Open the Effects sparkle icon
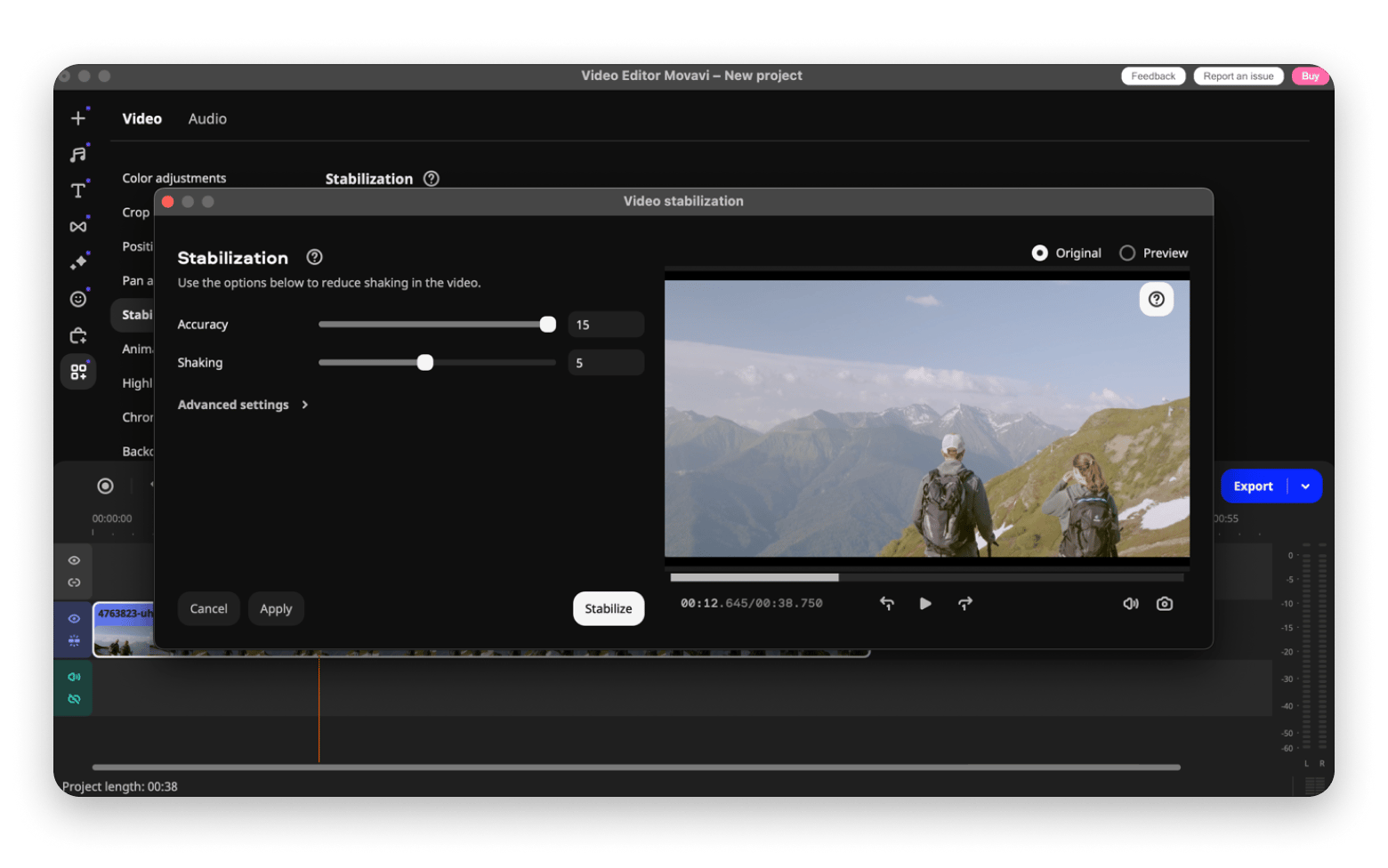Screen dimensions: 1388x868 pos(78,261)
